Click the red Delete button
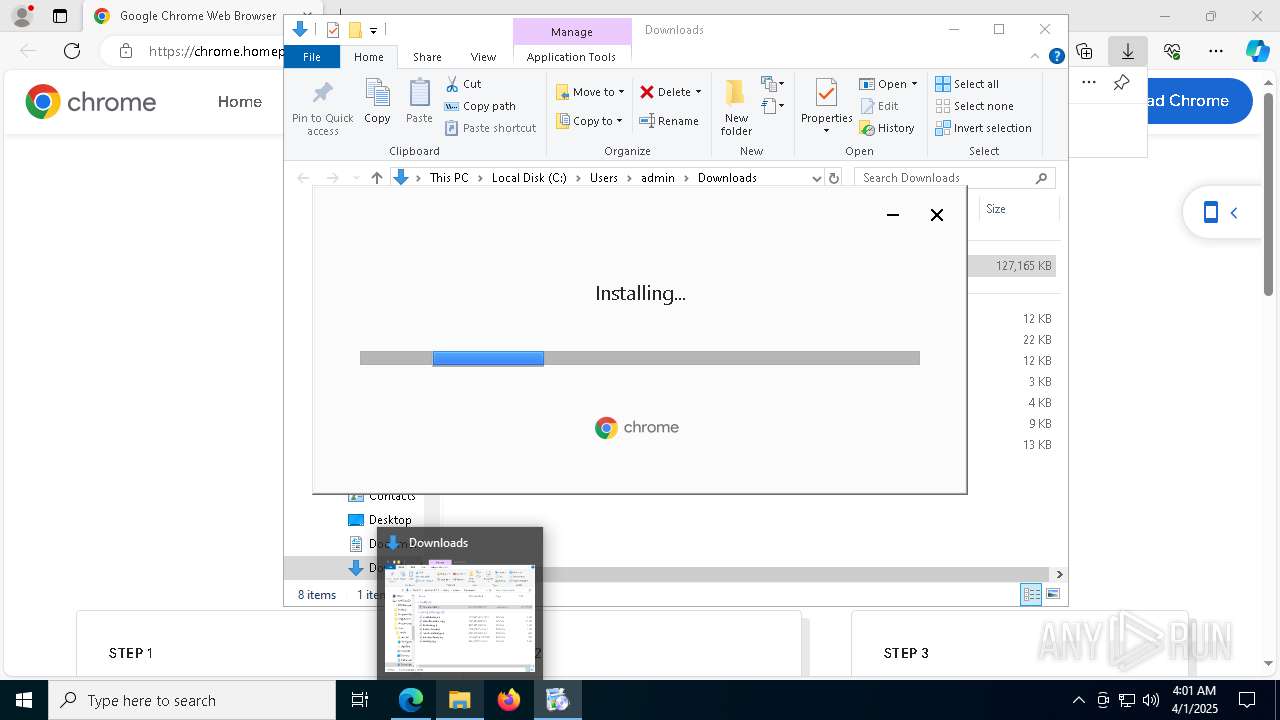1280x720 pixels. [x=665, y=92]
